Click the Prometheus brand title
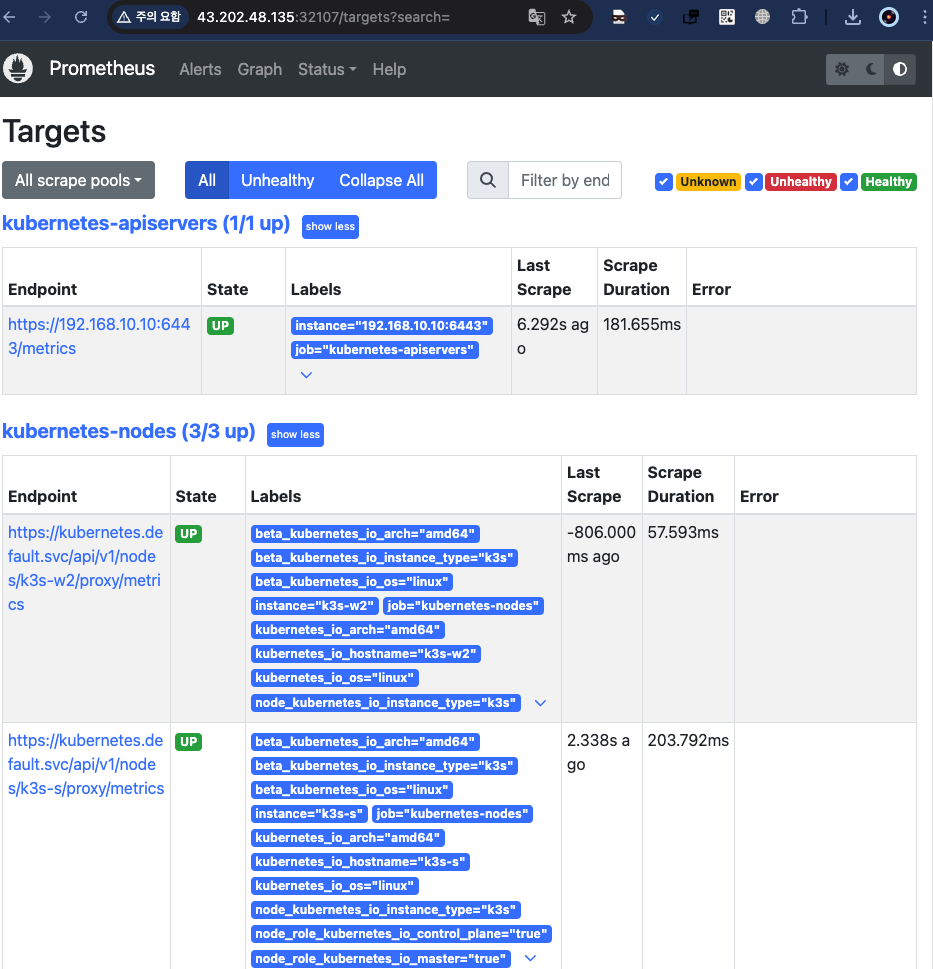 click(x=102, y=68)
